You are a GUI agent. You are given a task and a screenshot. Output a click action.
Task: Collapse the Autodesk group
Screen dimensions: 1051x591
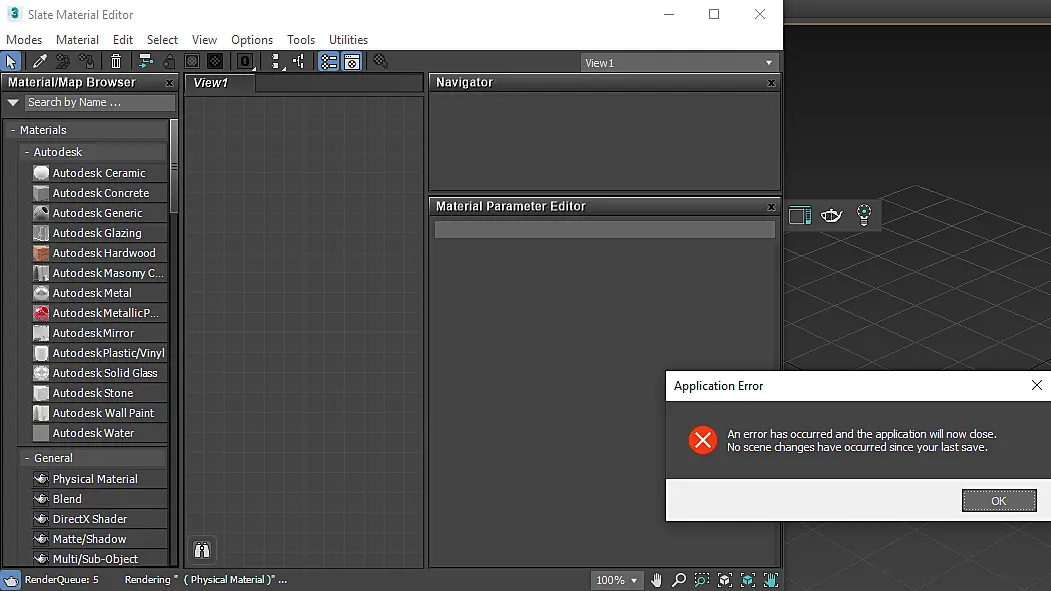(27, 152)
